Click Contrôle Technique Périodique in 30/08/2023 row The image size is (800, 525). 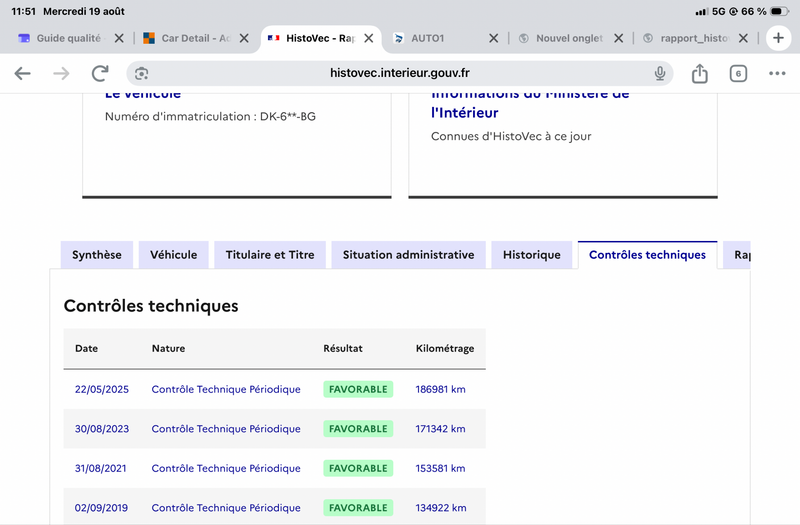[226, 429]
